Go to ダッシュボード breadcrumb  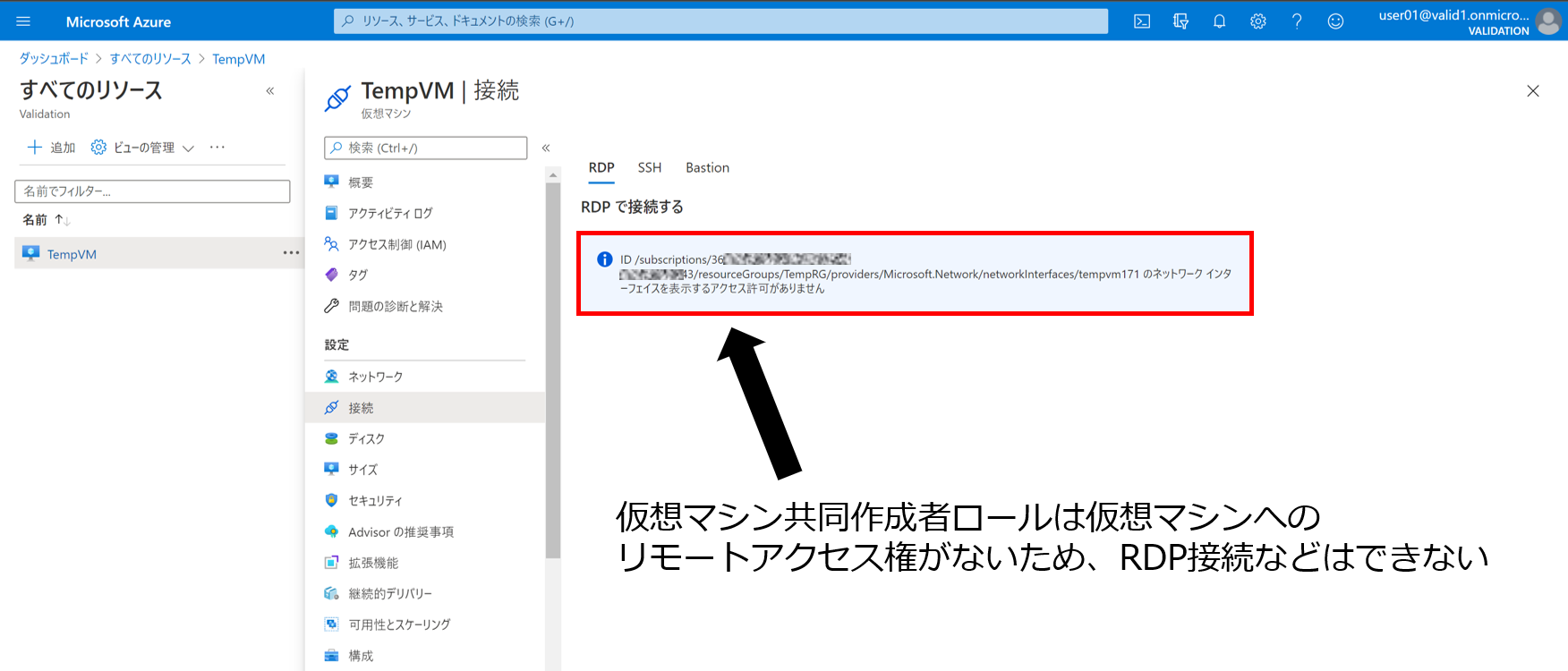coord(54,59)
